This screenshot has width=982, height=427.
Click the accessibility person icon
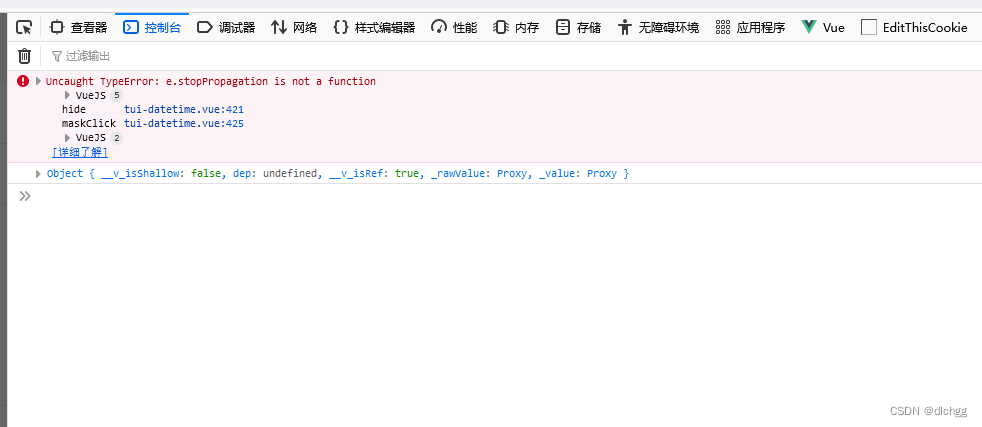pyautogui.click(x=624, y=27)
